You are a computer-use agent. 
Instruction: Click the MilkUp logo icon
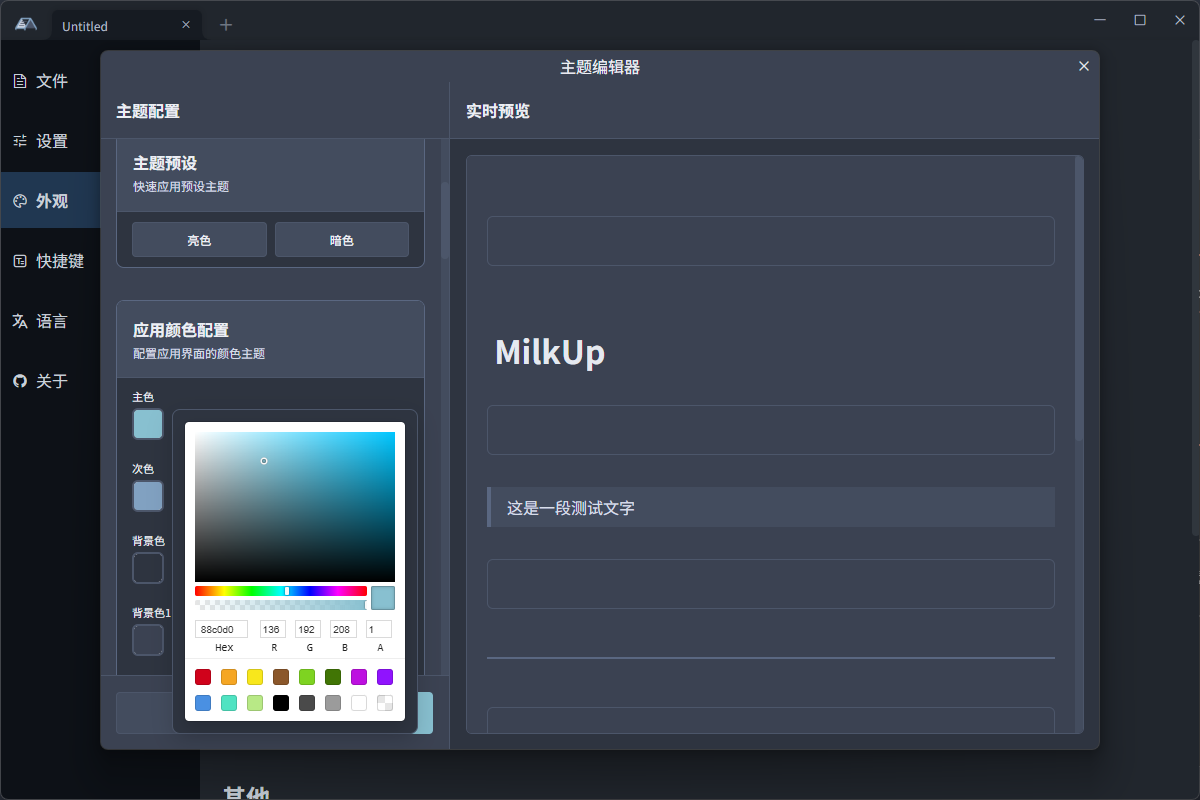click(x=24, y=22)
